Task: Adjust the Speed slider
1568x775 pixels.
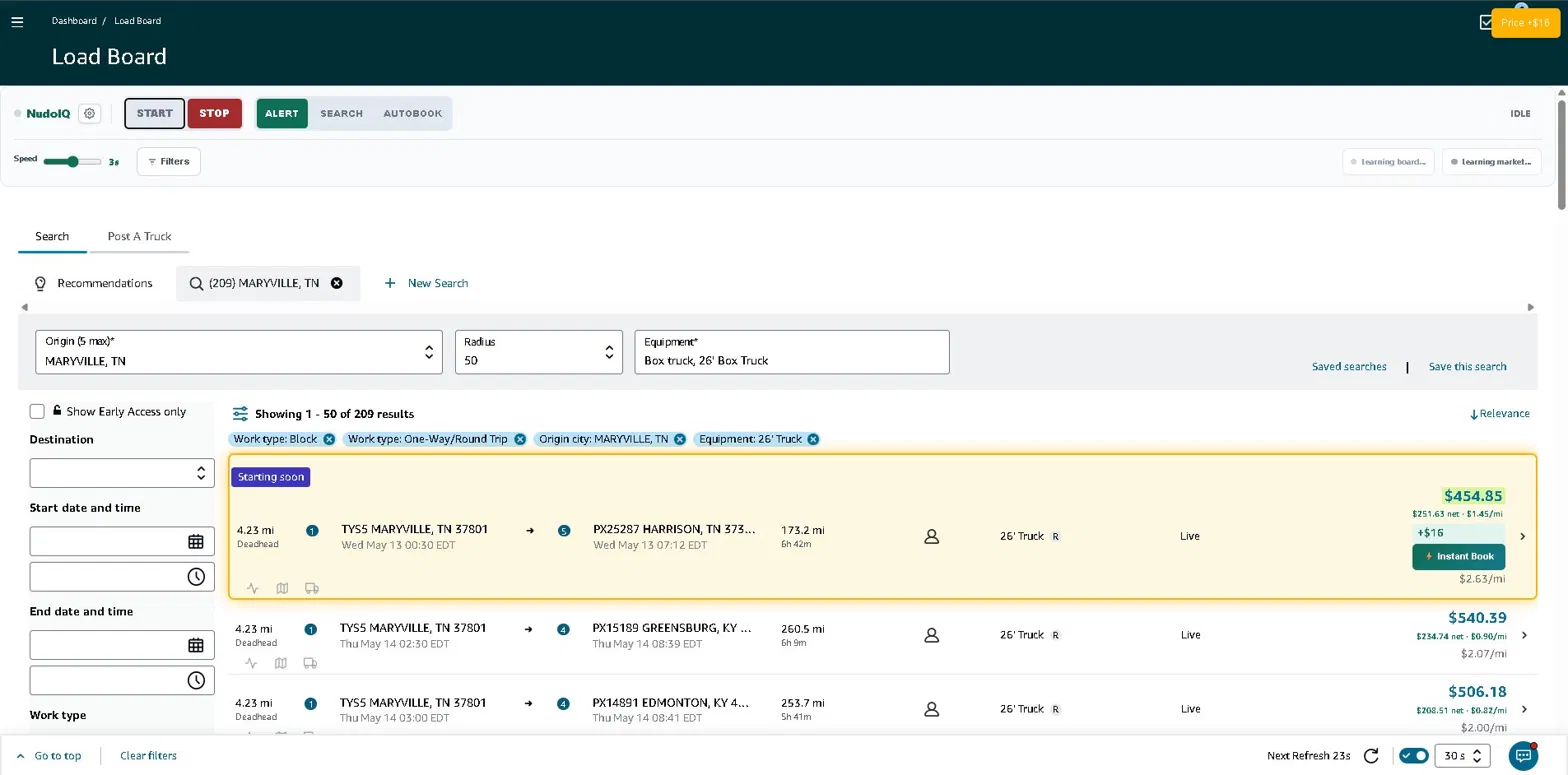Action: tap(73, 161)
